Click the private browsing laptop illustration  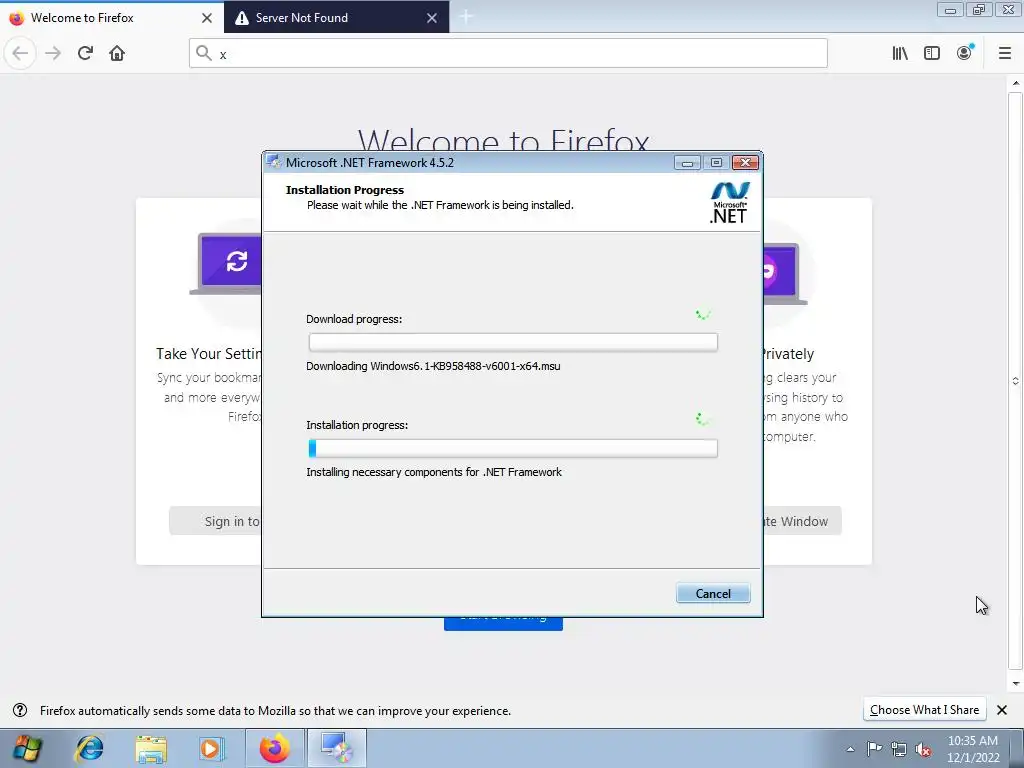point(786,273)
